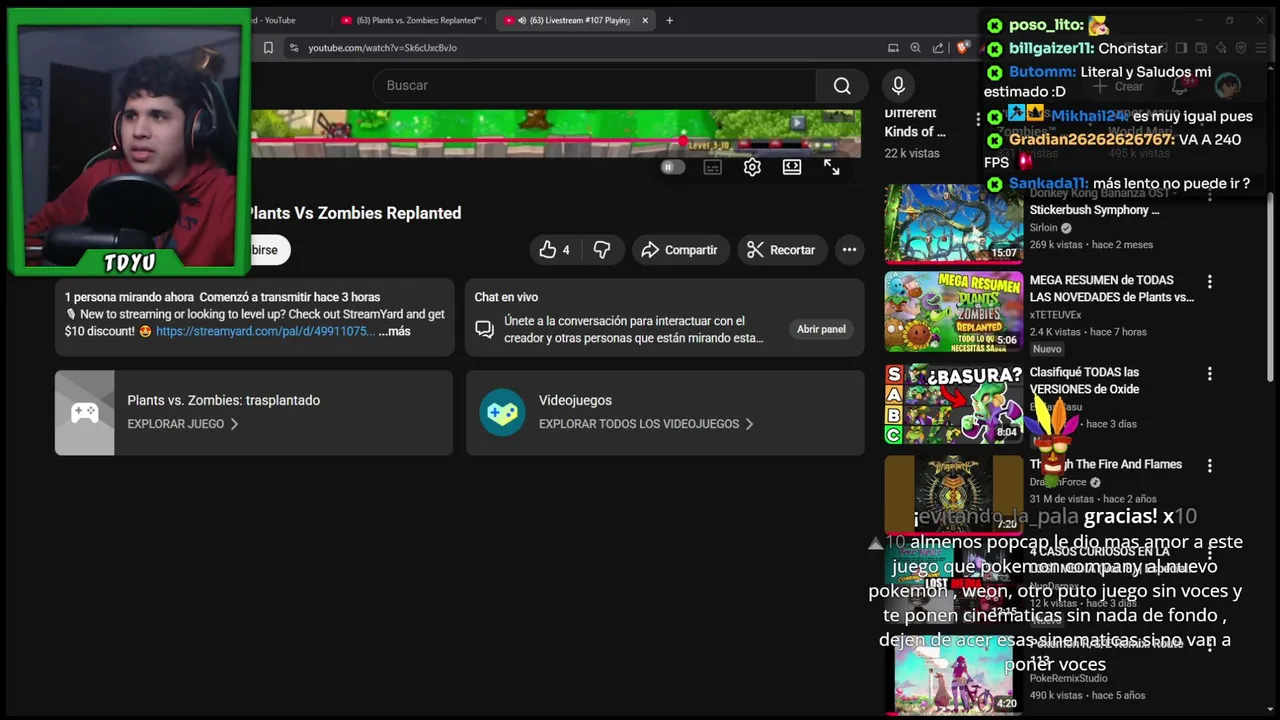The width and height of the screenshot is (1280, 720).
Task: Toggle subtitles on the video player
Action: click(712, 168)
